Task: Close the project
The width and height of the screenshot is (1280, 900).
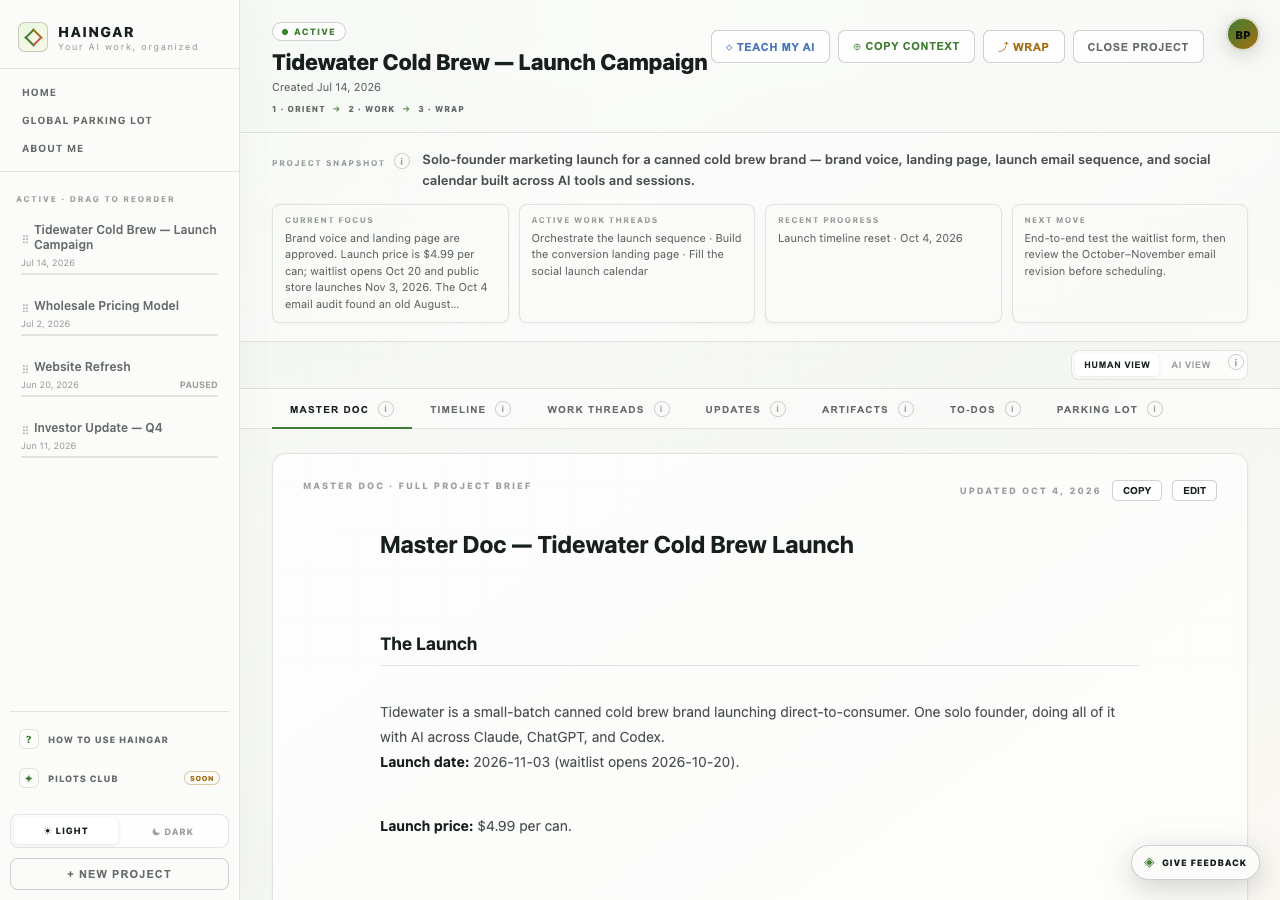Action: [x=1138, y=47]
